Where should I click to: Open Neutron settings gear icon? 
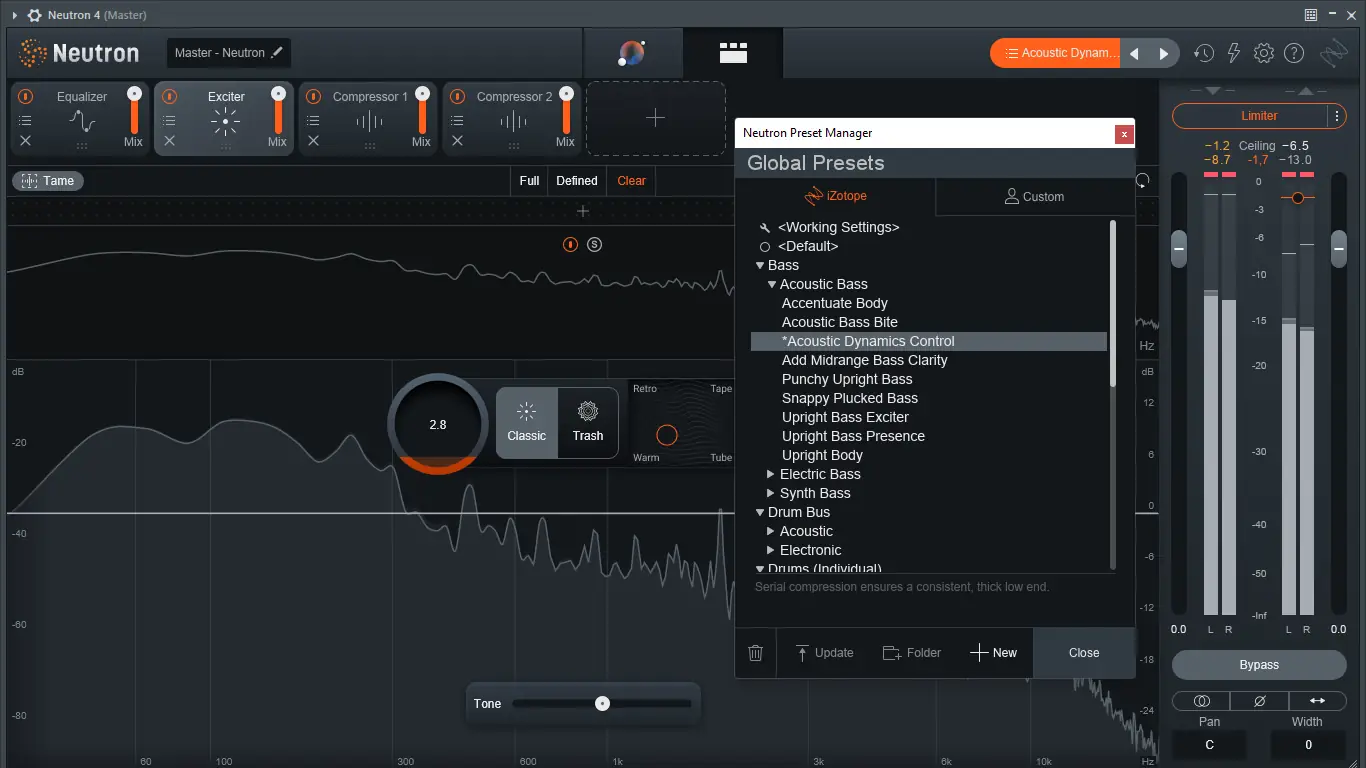tap(1264, 53)
